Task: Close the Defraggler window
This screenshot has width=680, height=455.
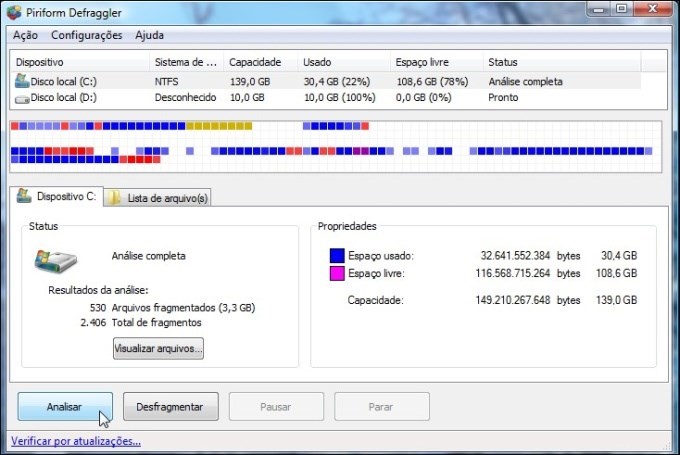Action: click(x=653, y=9)
